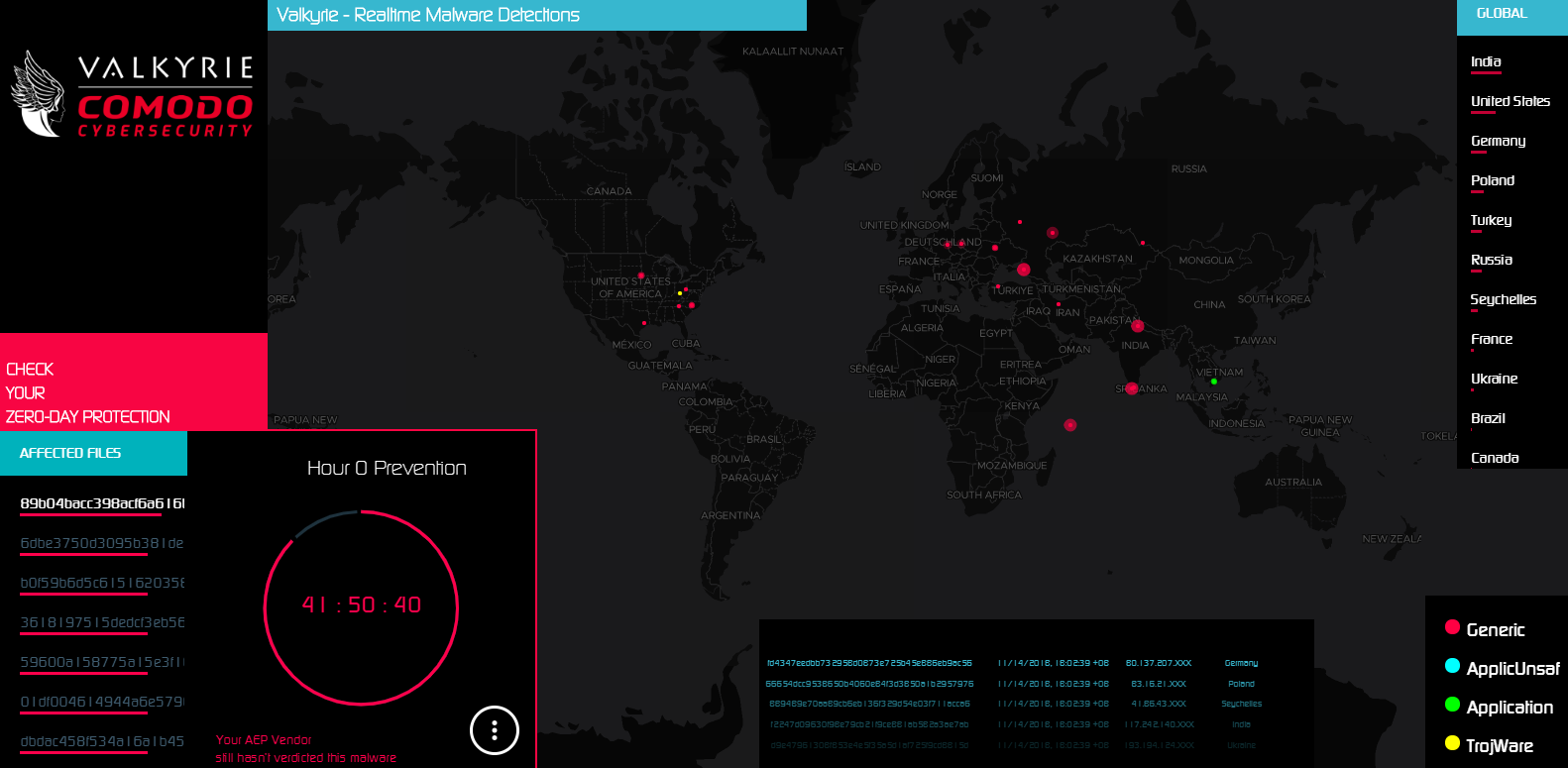Click the red detection marker over Sri Lanka
The width and height of the screenshot is (1568, 768).
pyautogui.click(x=1132, y=388)
